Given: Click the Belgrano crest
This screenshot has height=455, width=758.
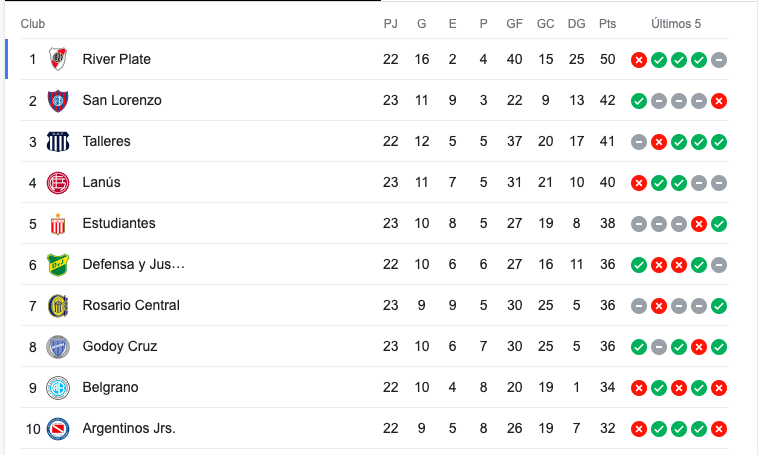Looking at the screenshot, I should [x=58, y=388].
